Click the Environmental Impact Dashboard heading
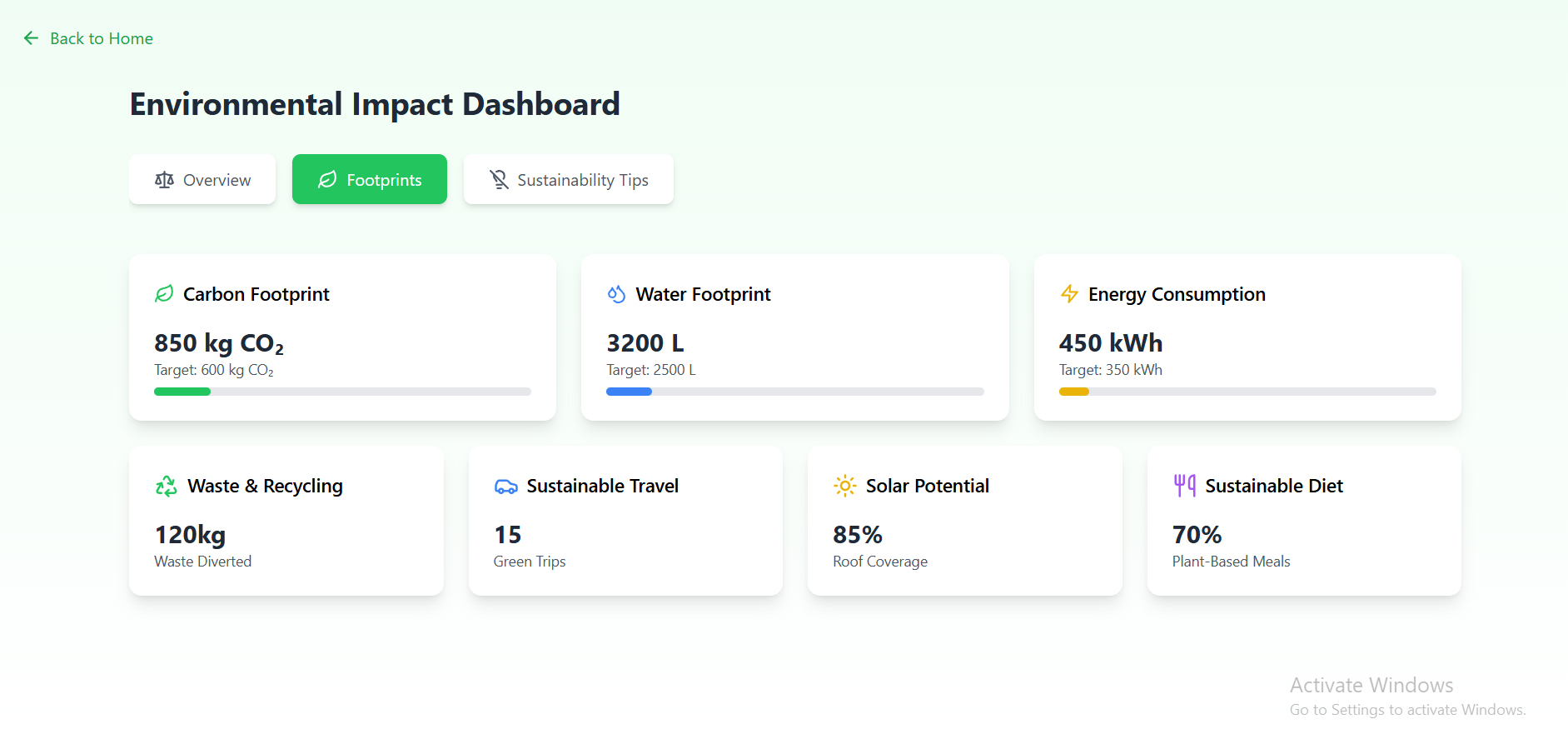This screenshot has height=754, width=1568. [375, 104]
